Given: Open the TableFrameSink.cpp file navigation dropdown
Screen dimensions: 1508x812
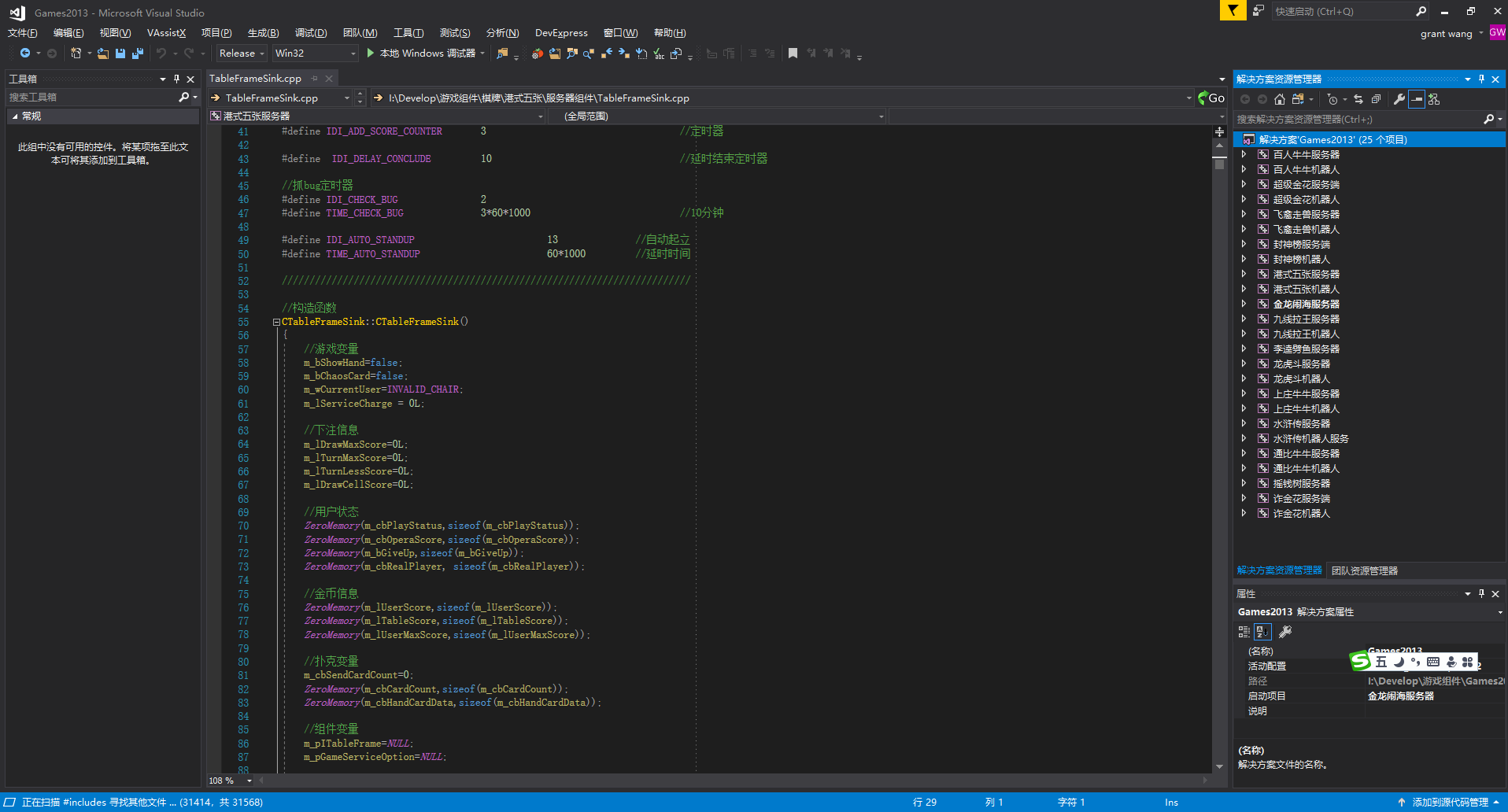Looking at the screenshot, I should (x=346, y=98).
